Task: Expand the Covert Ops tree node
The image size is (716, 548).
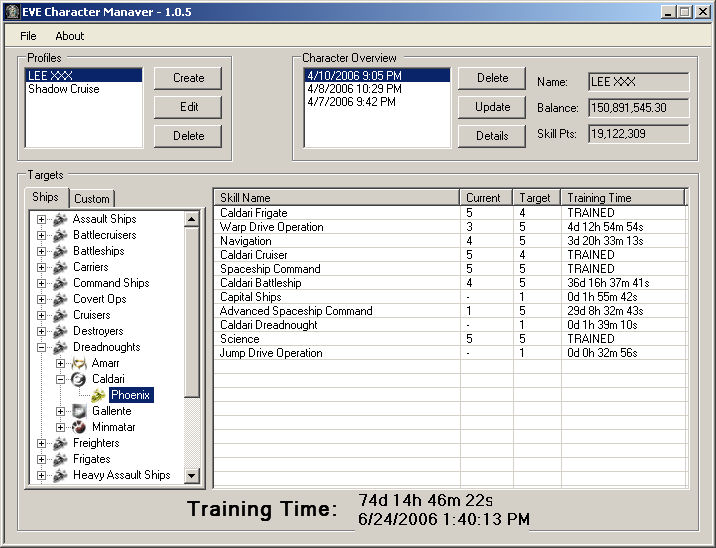Action: point(41,299)
